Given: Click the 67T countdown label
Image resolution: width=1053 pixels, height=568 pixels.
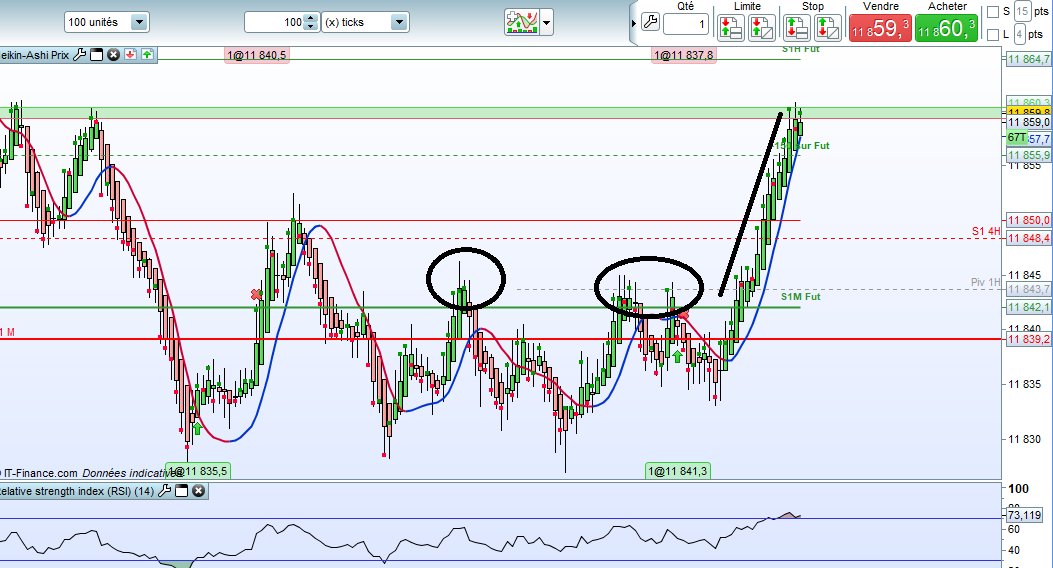Looking at the screenshot, I should click(x=1017, y=138).
